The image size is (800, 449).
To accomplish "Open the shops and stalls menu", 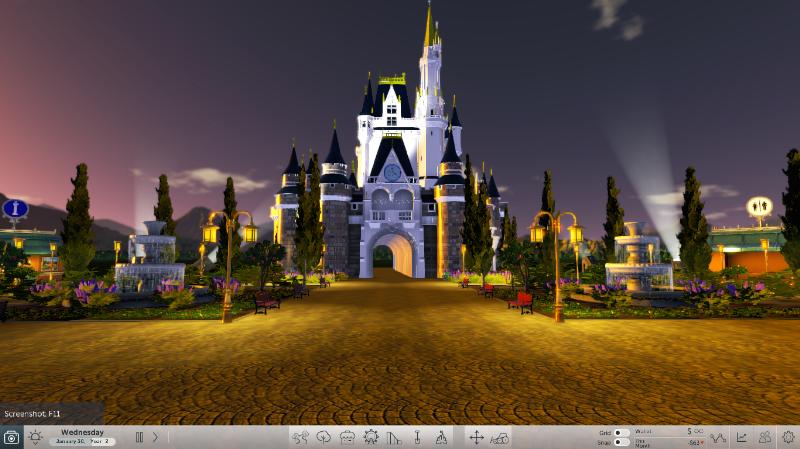I will [347, 437].
